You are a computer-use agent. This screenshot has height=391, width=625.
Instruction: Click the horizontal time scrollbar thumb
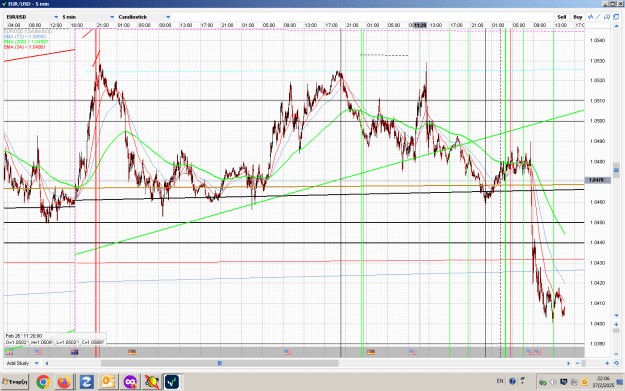[x=220, y=363]
